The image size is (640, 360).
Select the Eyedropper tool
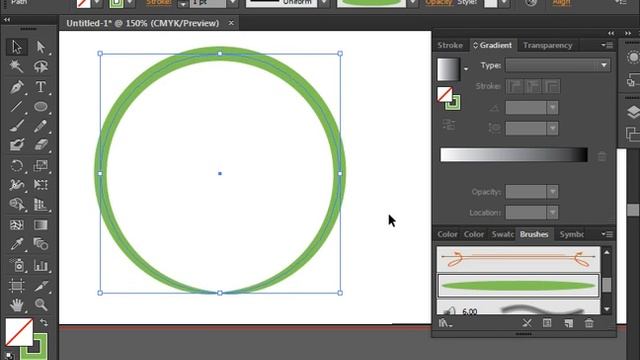coord(16,244)
